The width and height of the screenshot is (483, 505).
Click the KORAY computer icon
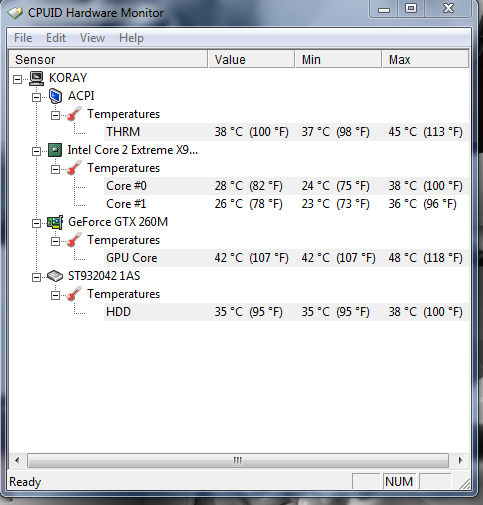click(x=36, y=79)
